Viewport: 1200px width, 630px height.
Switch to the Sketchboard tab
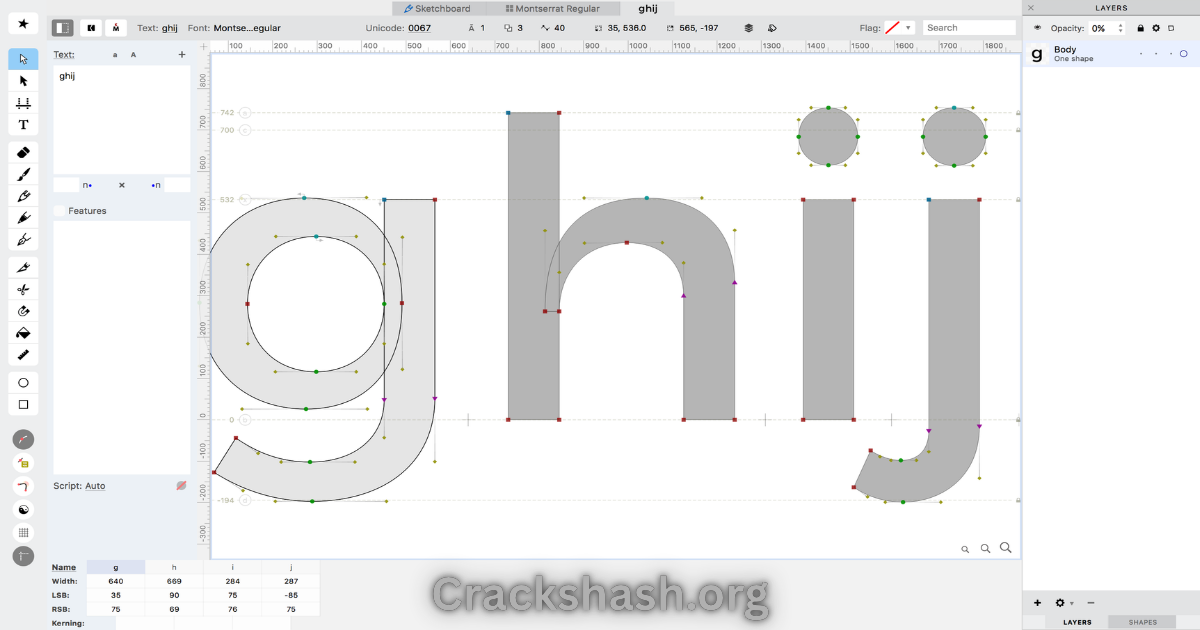tap(437, 8)
